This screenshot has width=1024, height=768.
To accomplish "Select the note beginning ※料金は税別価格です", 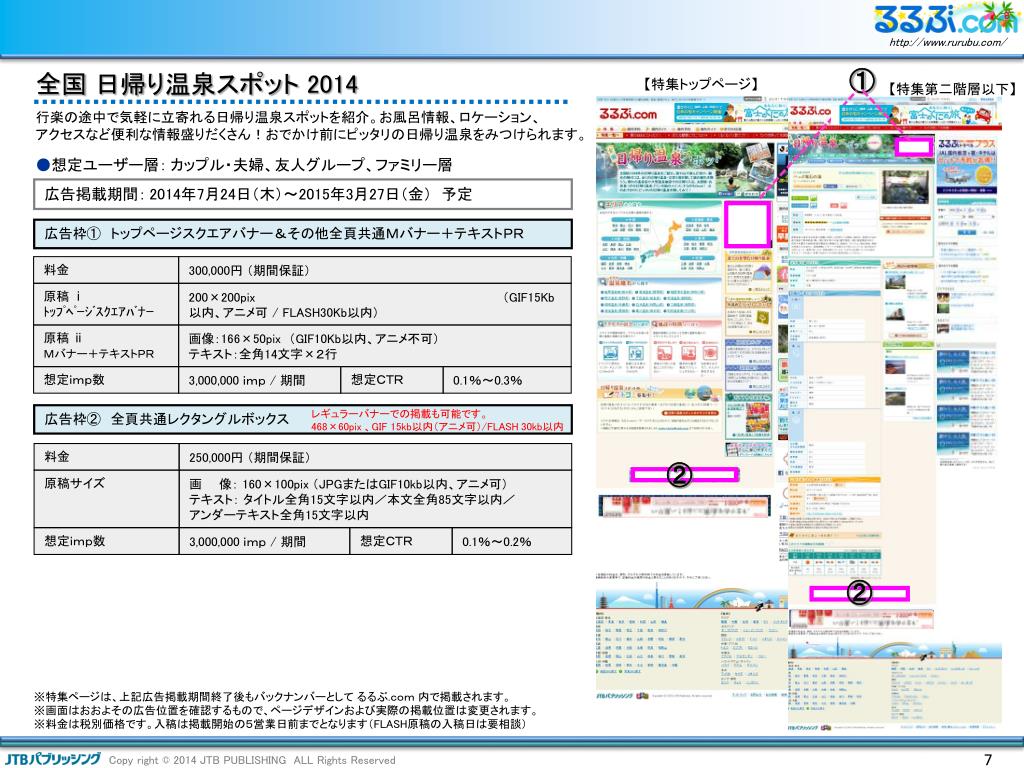I will pos(280,724).
